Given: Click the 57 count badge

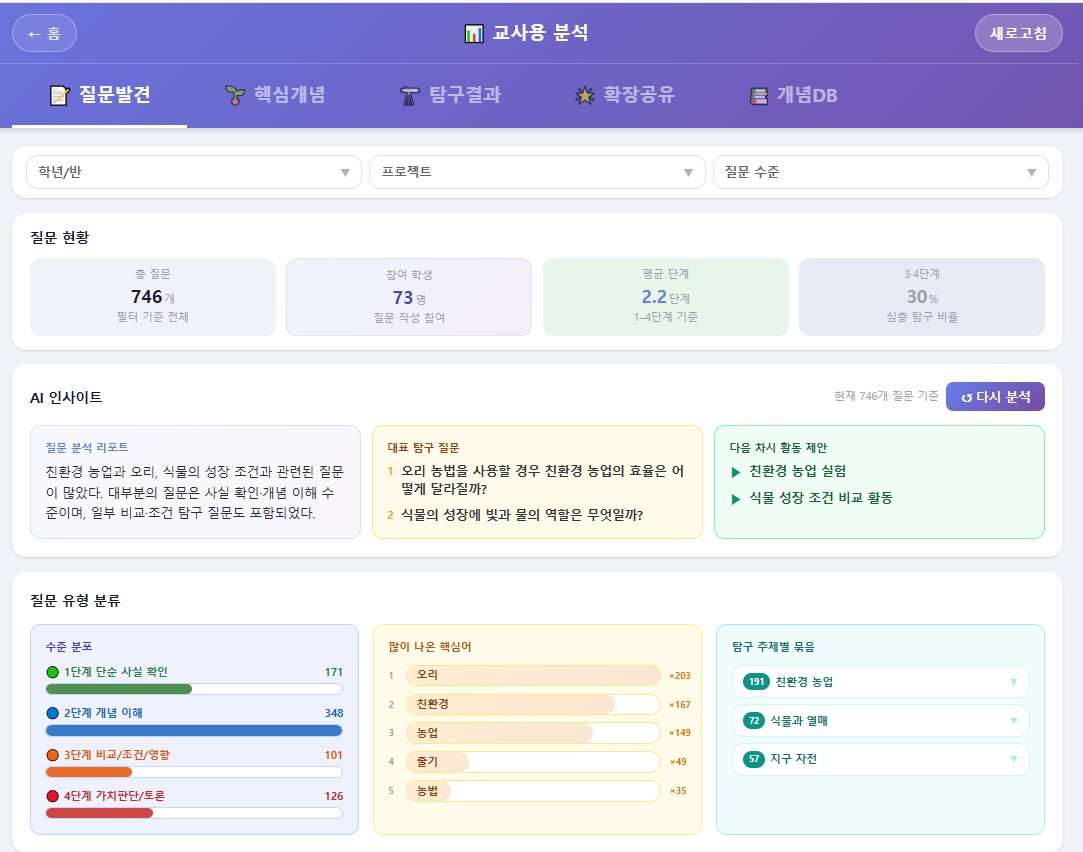Looking at the screenshot, I should pyautogui.click(x=754, y=759).
